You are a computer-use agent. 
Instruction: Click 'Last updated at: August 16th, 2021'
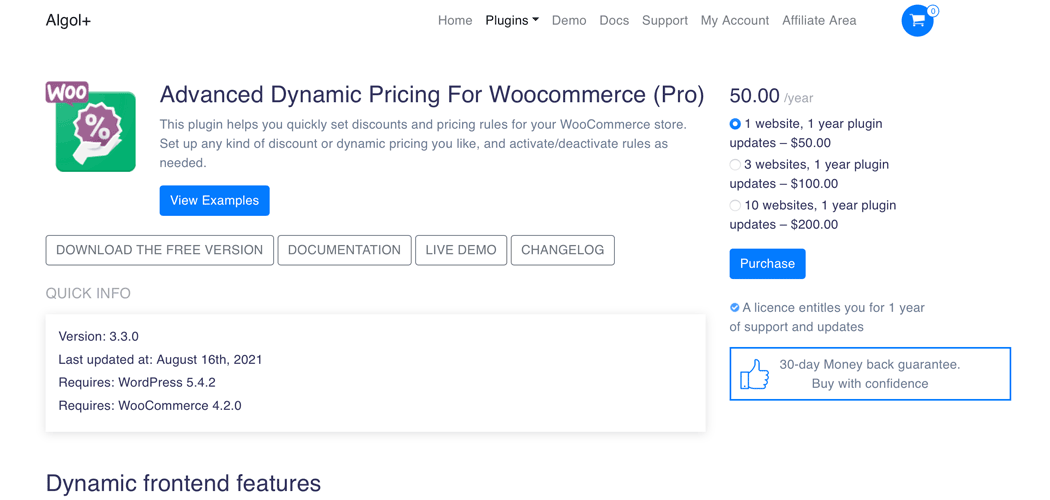coord(160,359)
